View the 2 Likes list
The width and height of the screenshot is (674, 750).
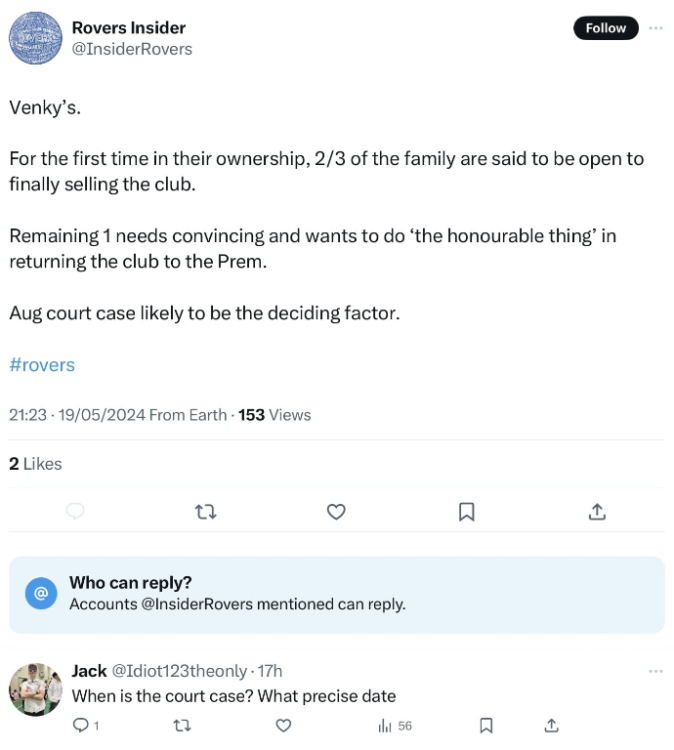point(35,464)
